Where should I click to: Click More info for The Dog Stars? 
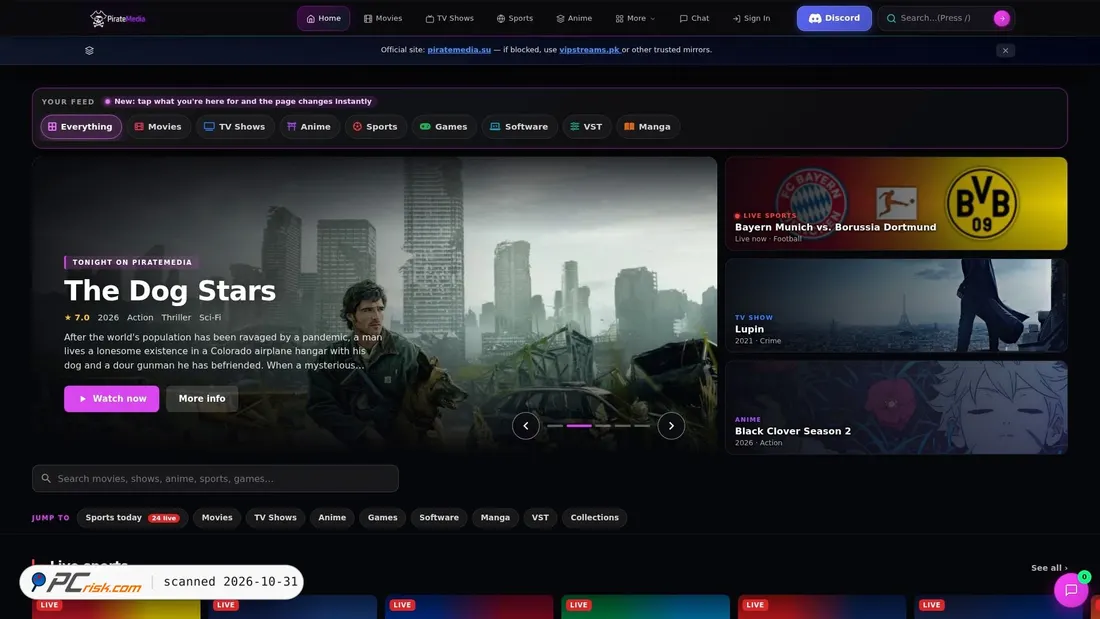click(202, 399)
